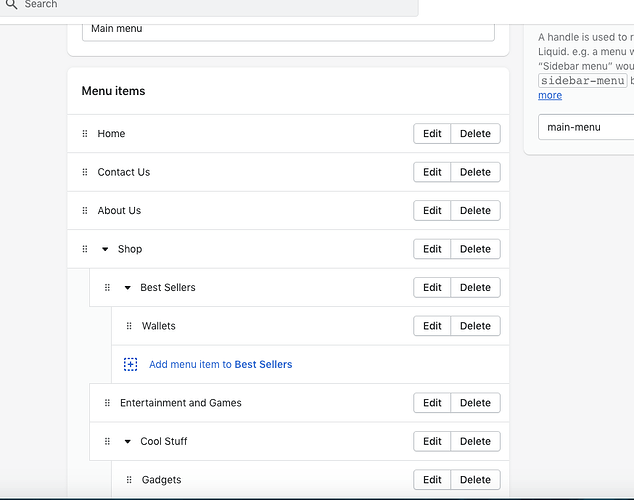Viewport: 634px width, 500px height.
Task: Click the search magnifier icon
Action: (x=11, y=4)
